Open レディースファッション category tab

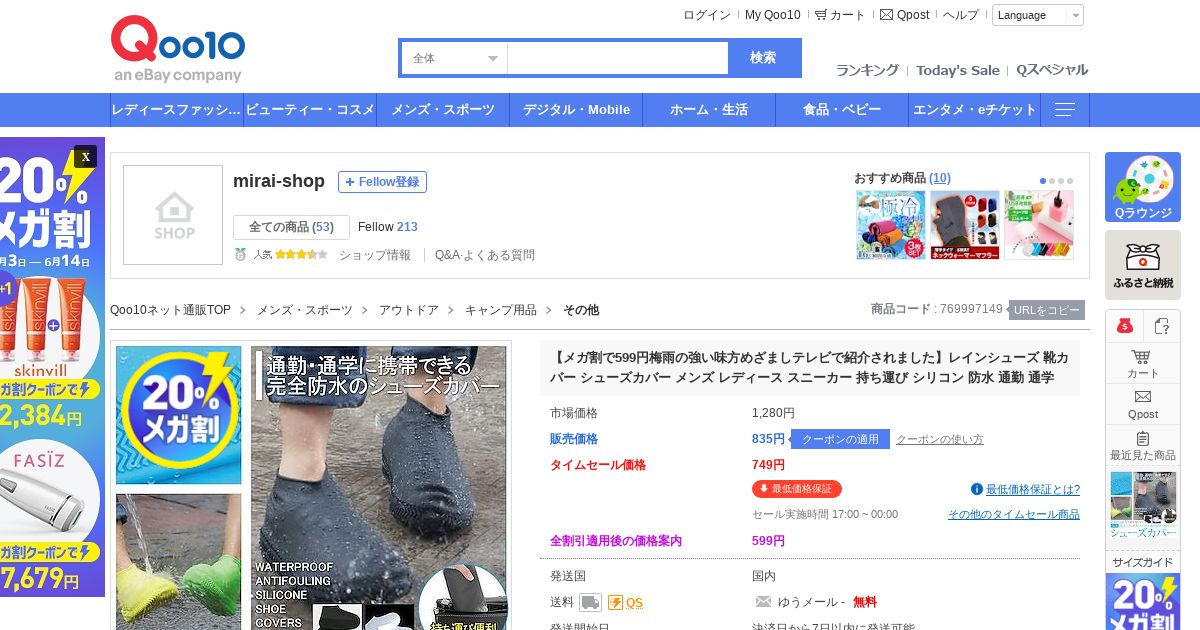(176, 110)
